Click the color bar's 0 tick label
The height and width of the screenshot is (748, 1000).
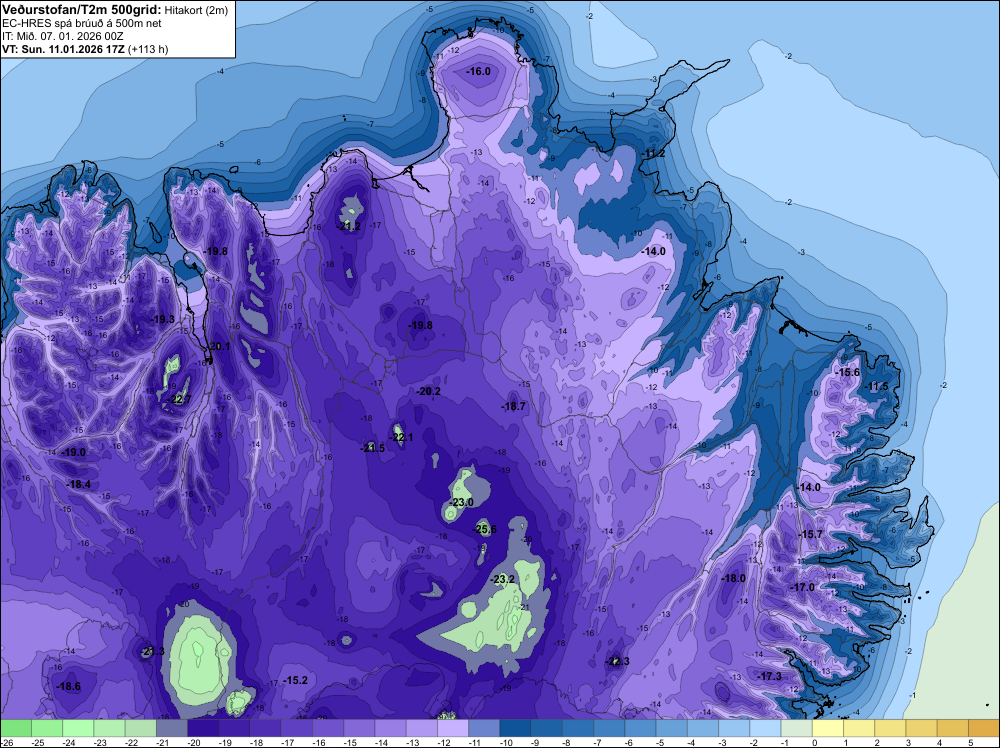pos(814,743)
